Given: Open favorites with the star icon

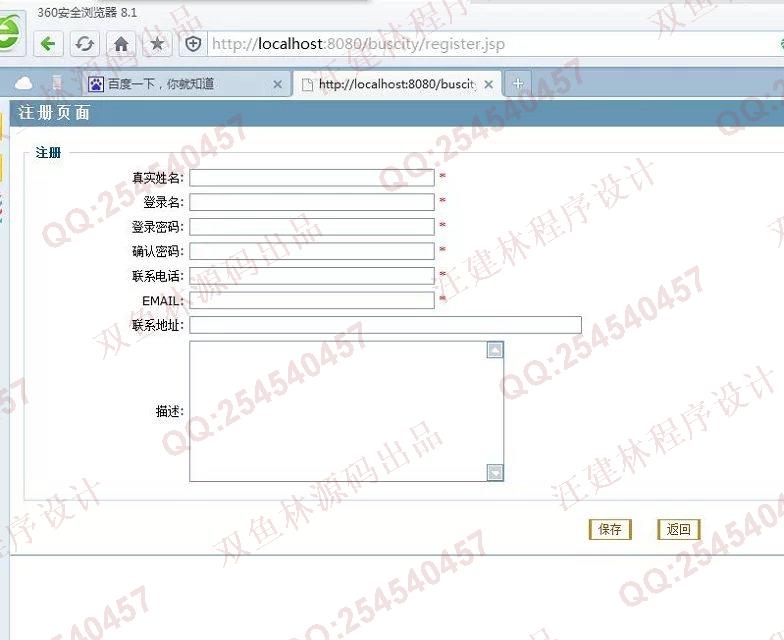Looking at the screenshot, I should 157,44.
